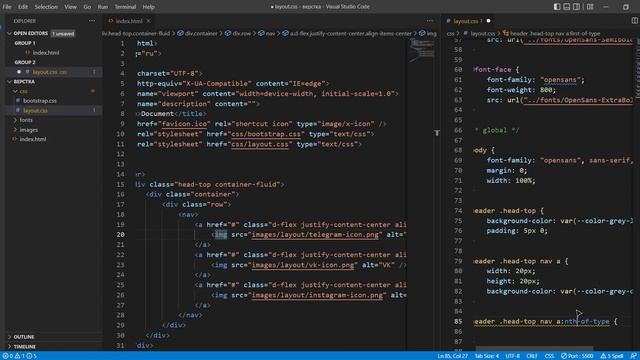640x360 pixels.
Task: Click width: 100% on line 71
Action: (x=511, y=180)
